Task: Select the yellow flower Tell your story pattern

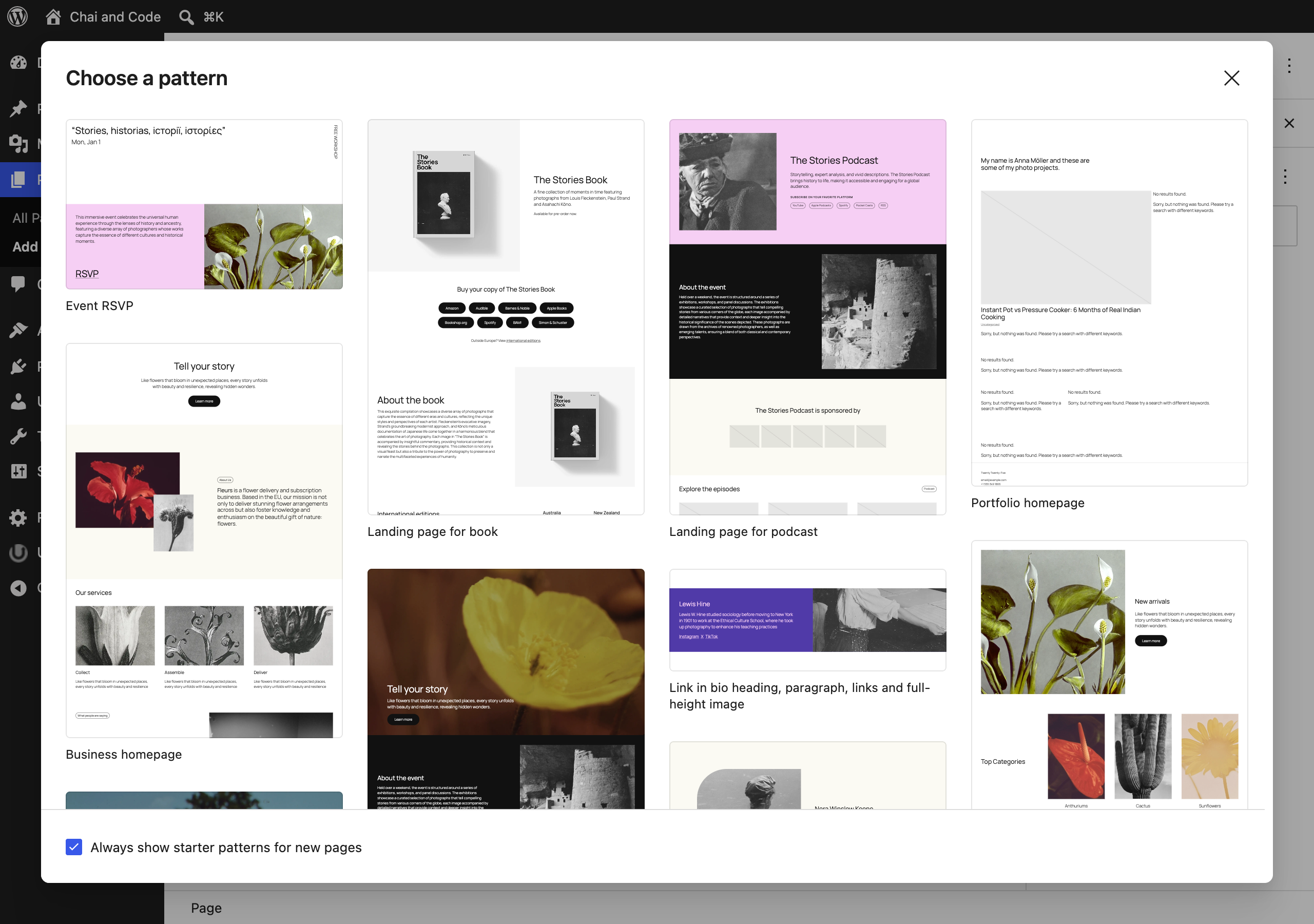Action: pos(506,689)
